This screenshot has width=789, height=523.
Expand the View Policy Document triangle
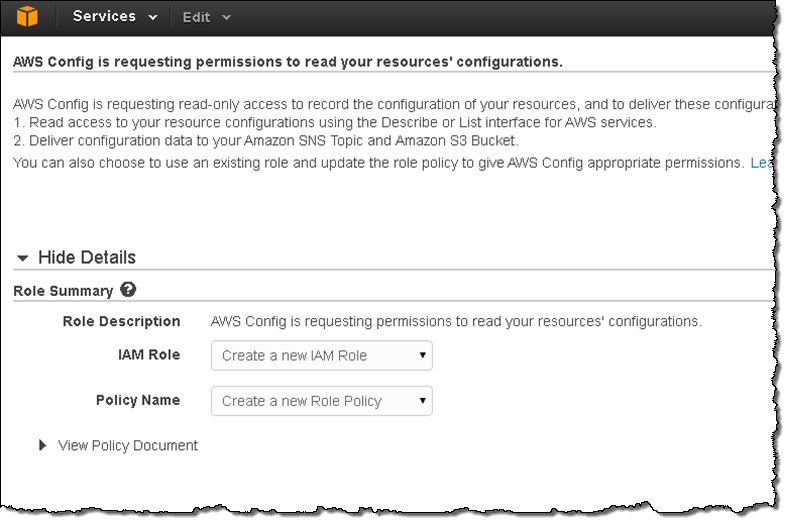43,445
